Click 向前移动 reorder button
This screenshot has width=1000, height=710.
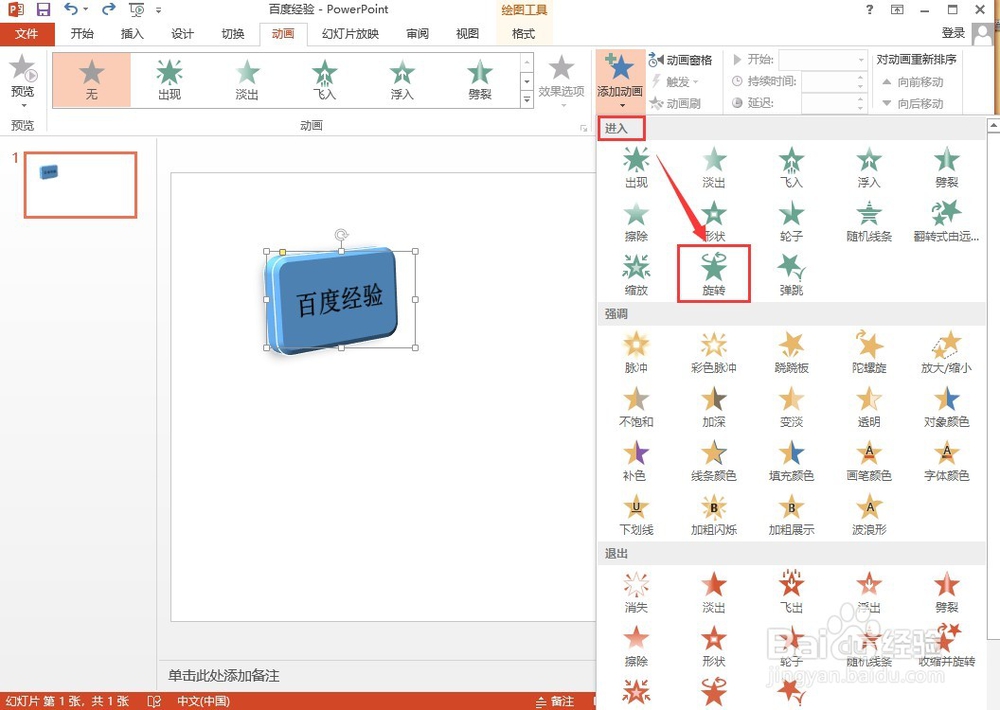(913, 82)
